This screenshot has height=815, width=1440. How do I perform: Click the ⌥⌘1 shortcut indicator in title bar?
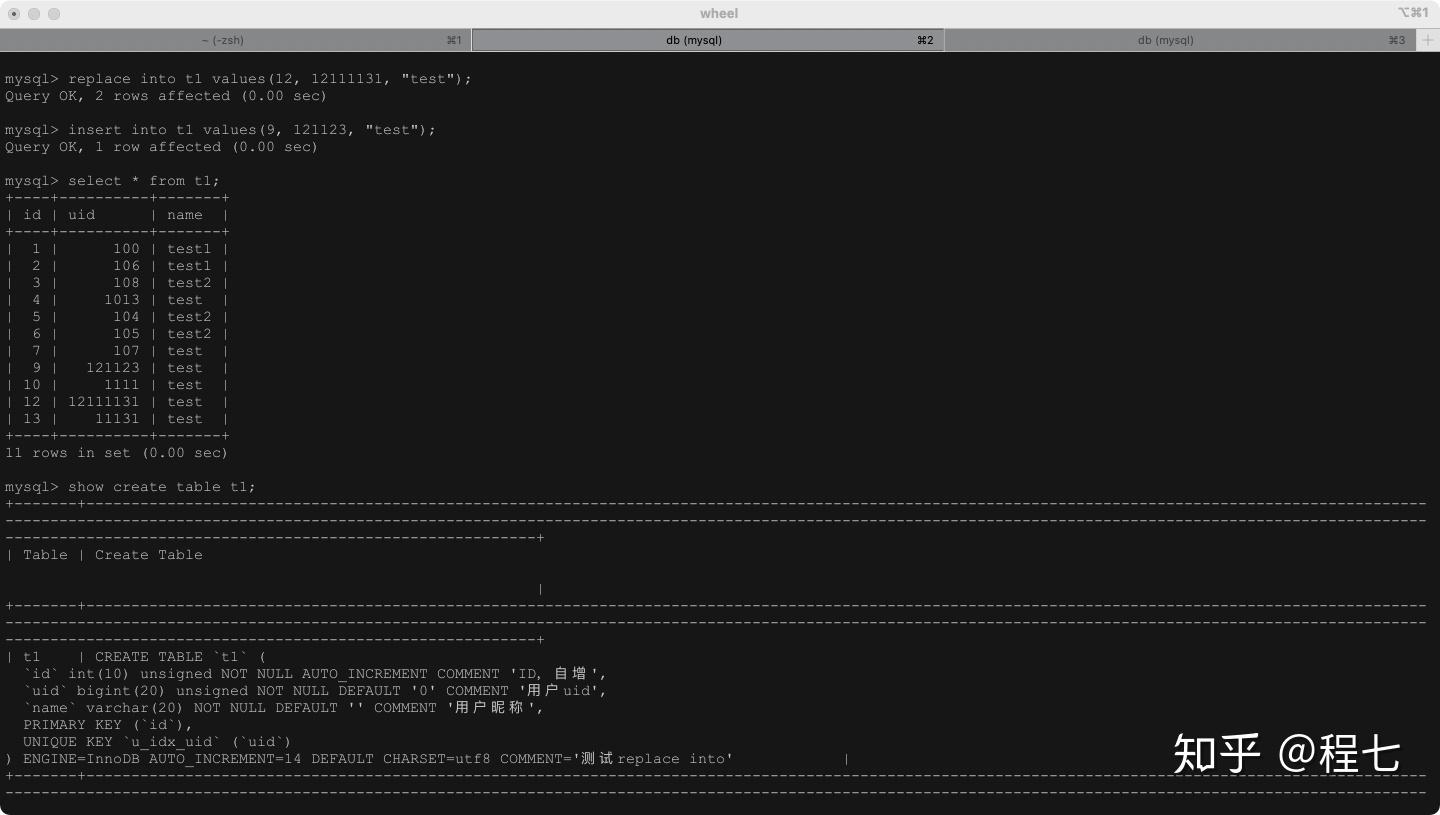1412,13
